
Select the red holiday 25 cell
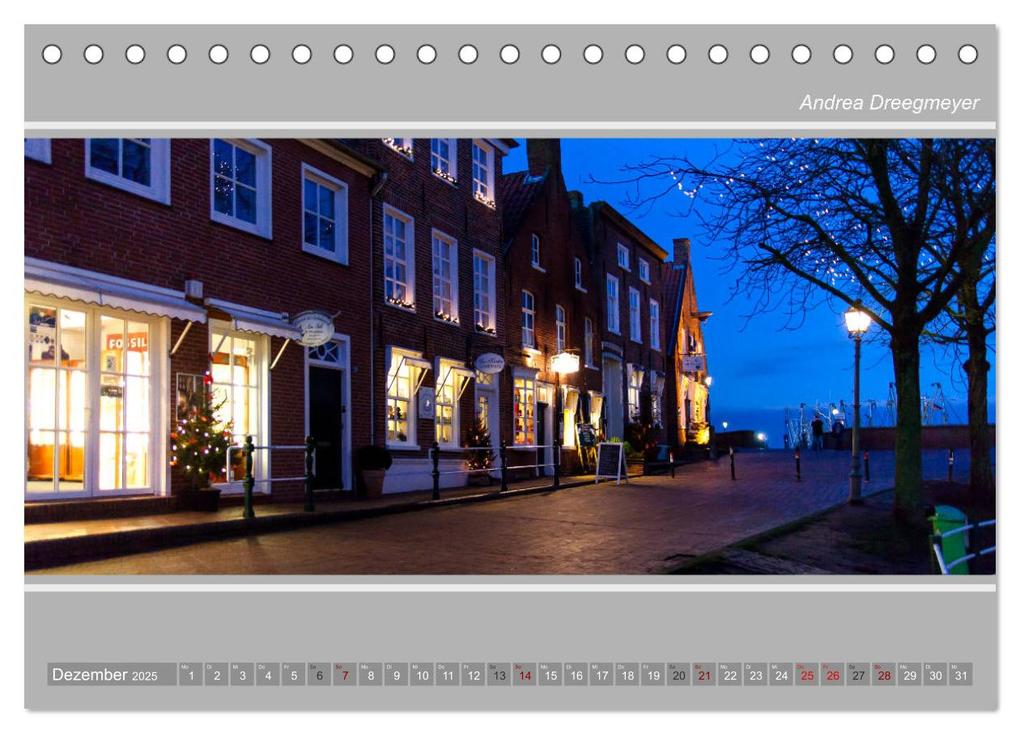[807, 674]
